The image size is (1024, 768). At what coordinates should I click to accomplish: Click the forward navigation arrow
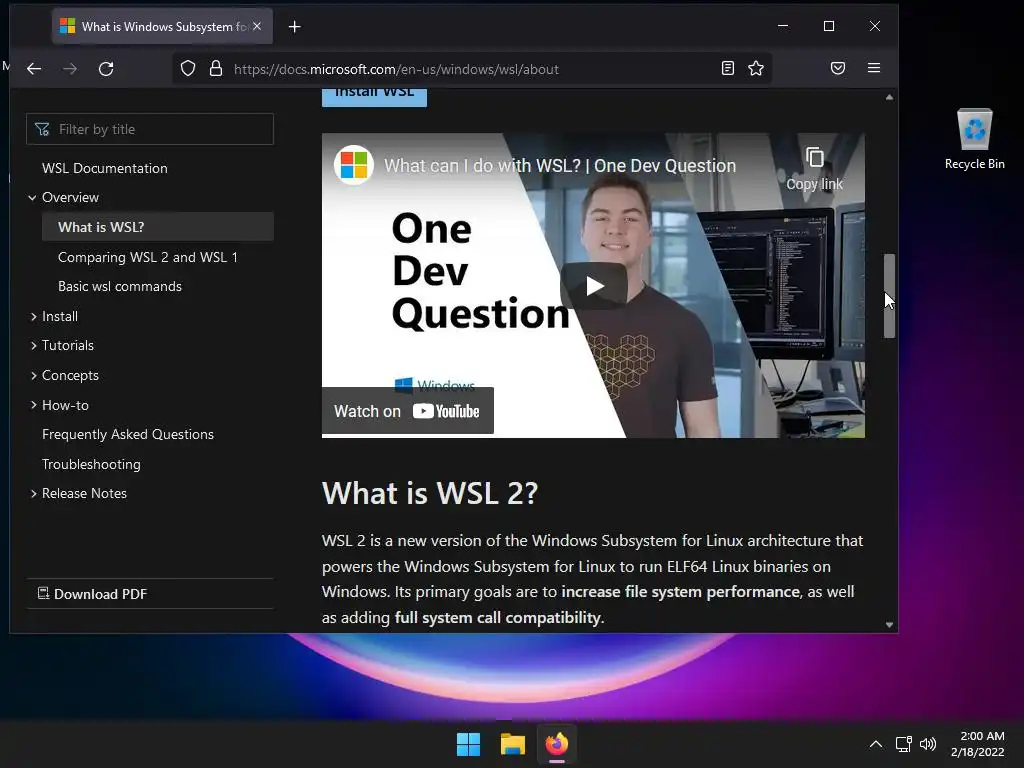70,69
